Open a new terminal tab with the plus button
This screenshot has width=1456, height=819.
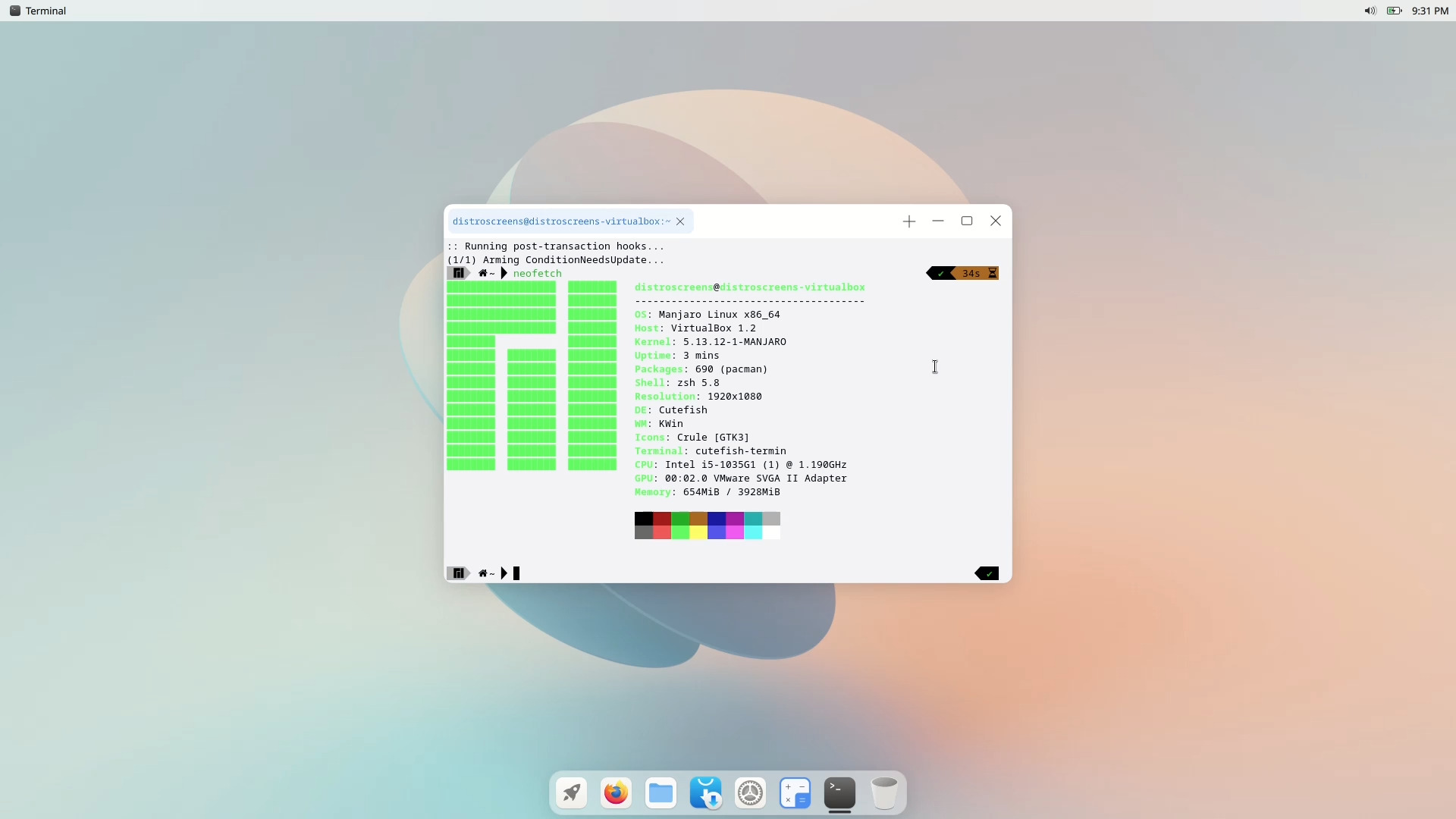click(908, 221)
